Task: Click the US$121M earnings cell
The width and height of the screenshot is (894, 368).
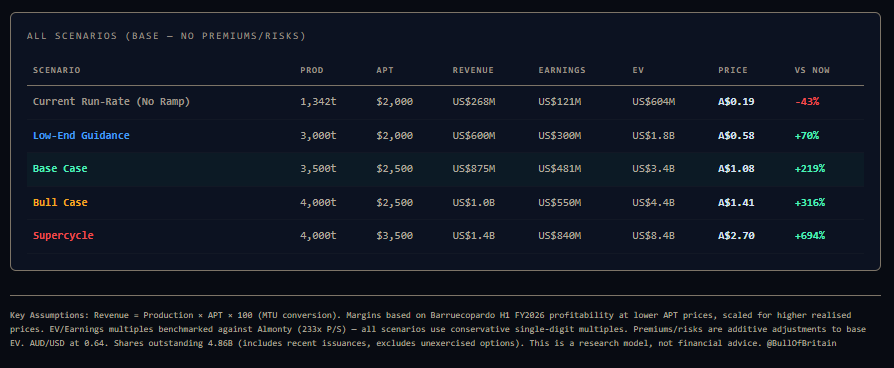Action: (x=560, y=102)
